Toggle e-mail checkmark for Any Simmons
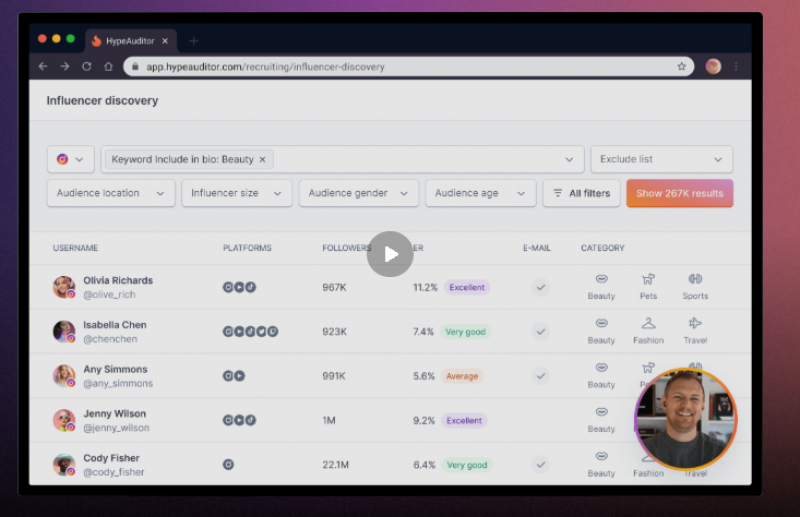The height and width of the screenshot is (517, 800). click(541, 376)
